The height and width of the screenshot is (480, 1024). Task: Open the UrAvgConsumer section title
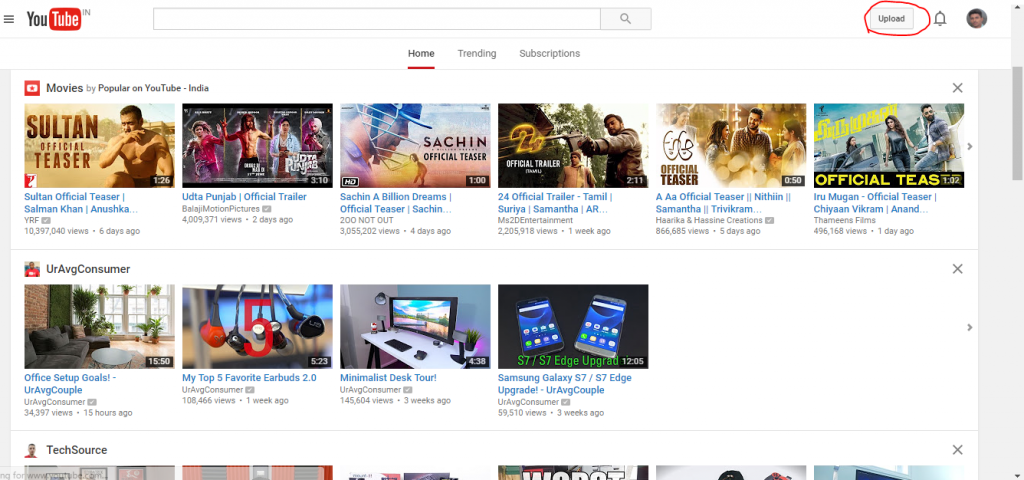tap(88, 269)
